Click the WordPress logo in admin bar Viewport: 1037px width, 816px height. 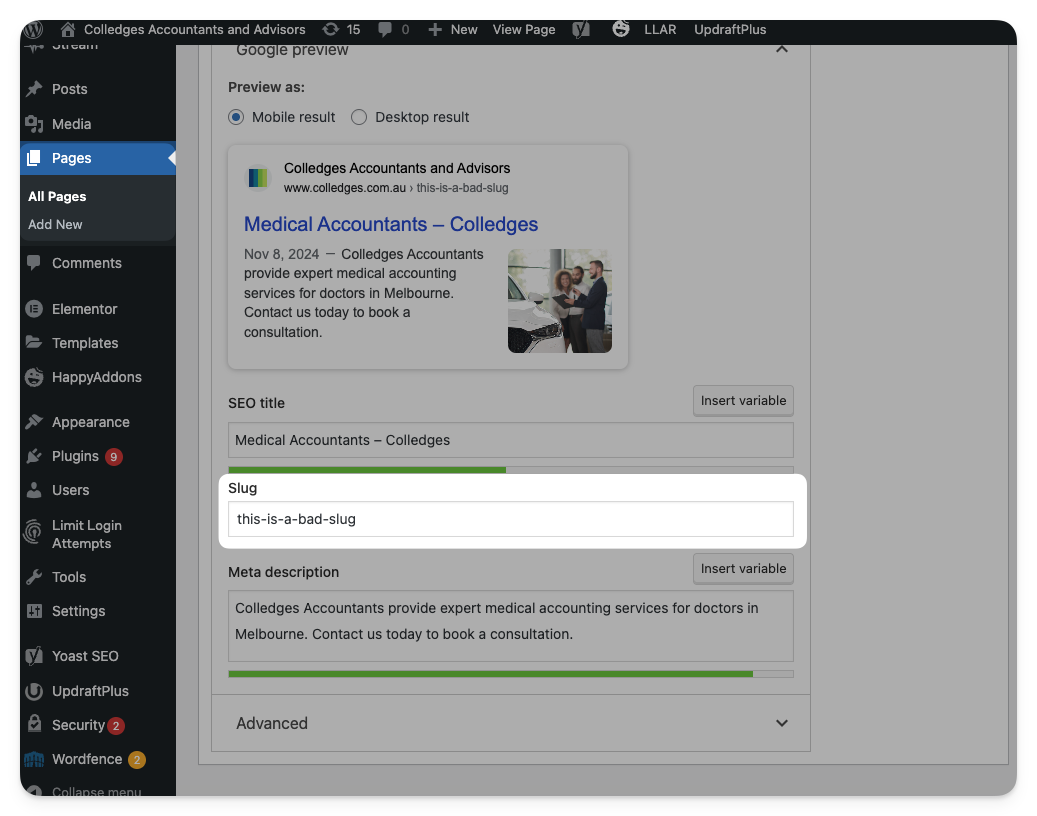(x=34, y=29)
